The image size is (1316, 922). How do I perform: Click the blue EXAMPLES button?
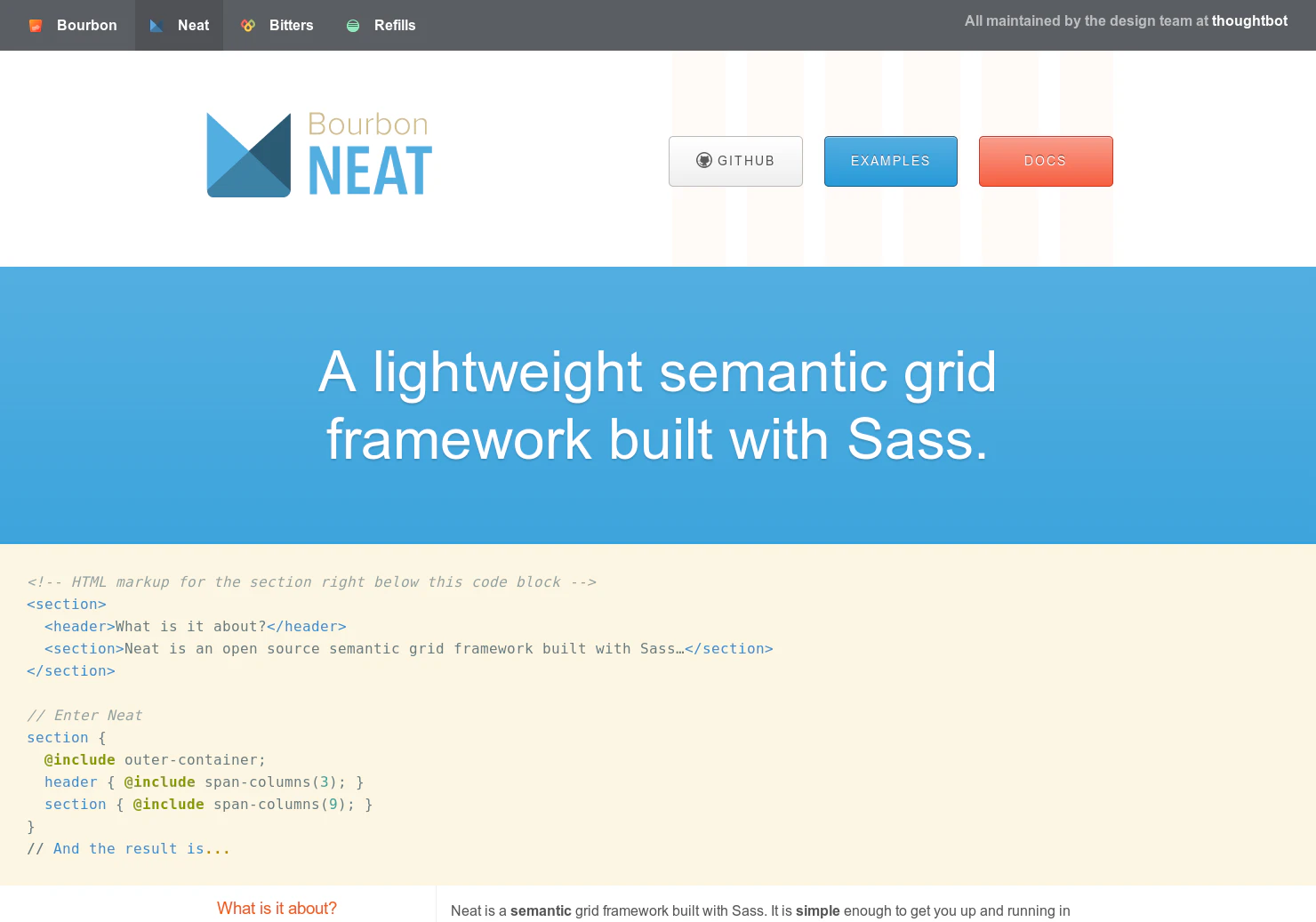click(891, 161)
